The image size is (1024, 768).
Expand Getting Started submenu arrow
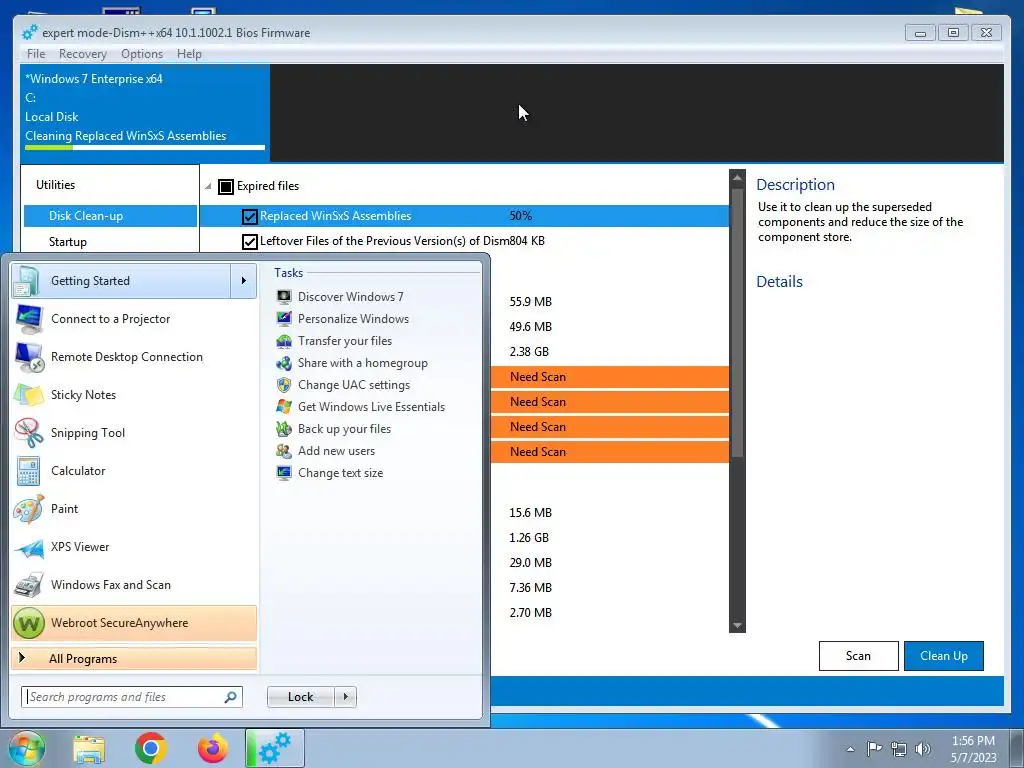(244, 281)
